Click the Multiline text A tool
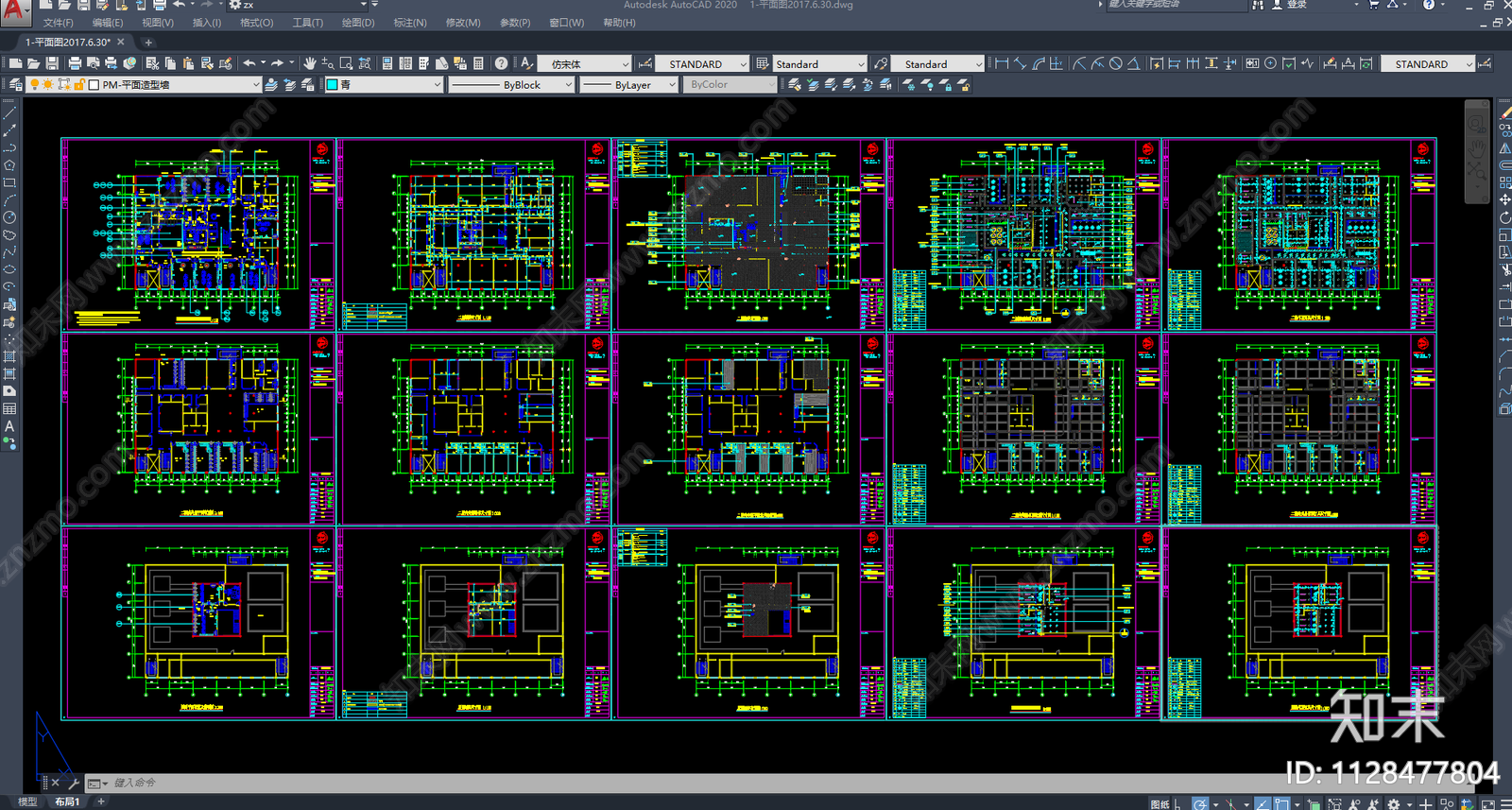Image resolution: width=1512 pixels, height=810 pixels. tap(9, 426)
